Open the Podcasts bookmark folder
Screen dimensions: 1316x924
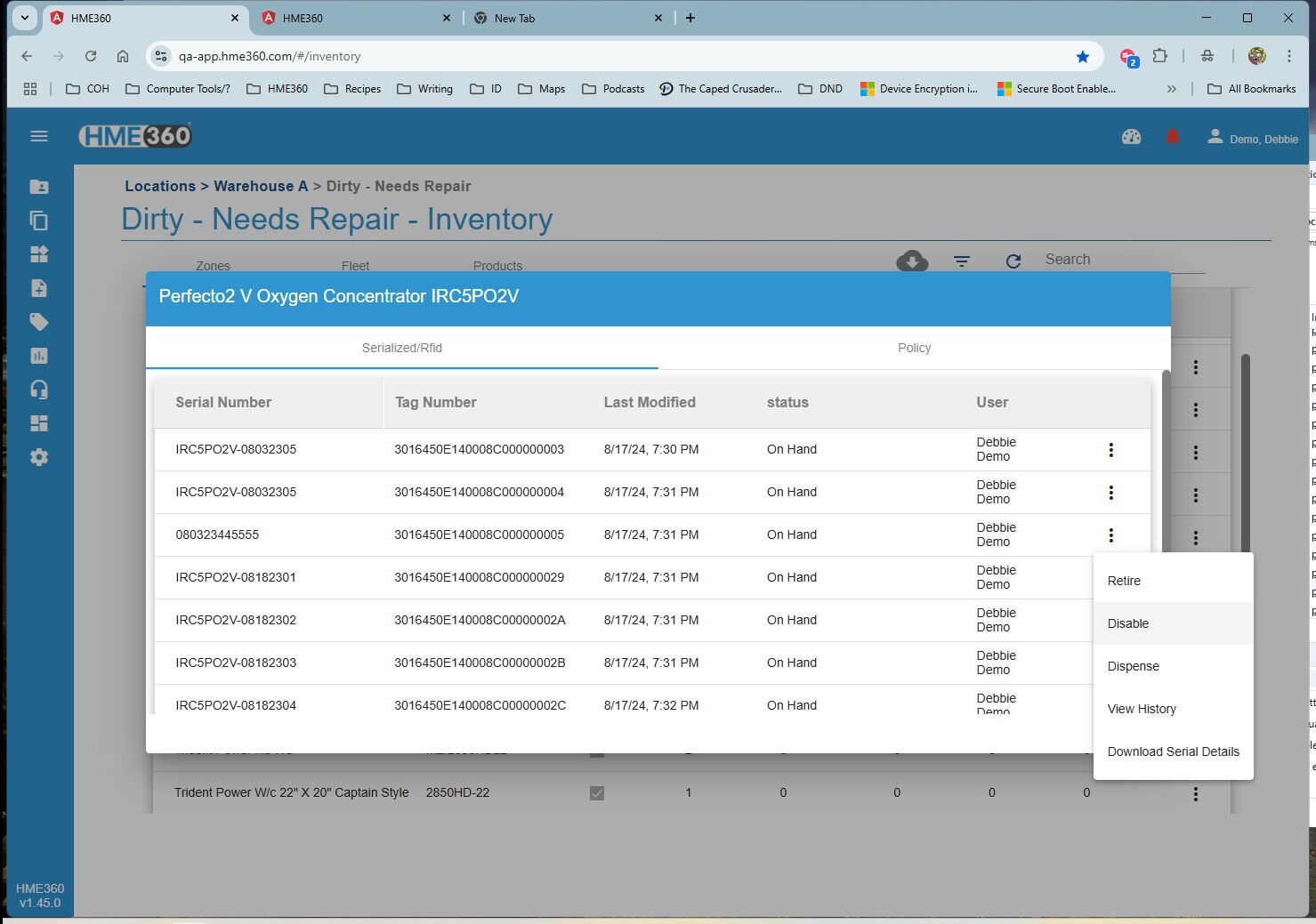613,89
